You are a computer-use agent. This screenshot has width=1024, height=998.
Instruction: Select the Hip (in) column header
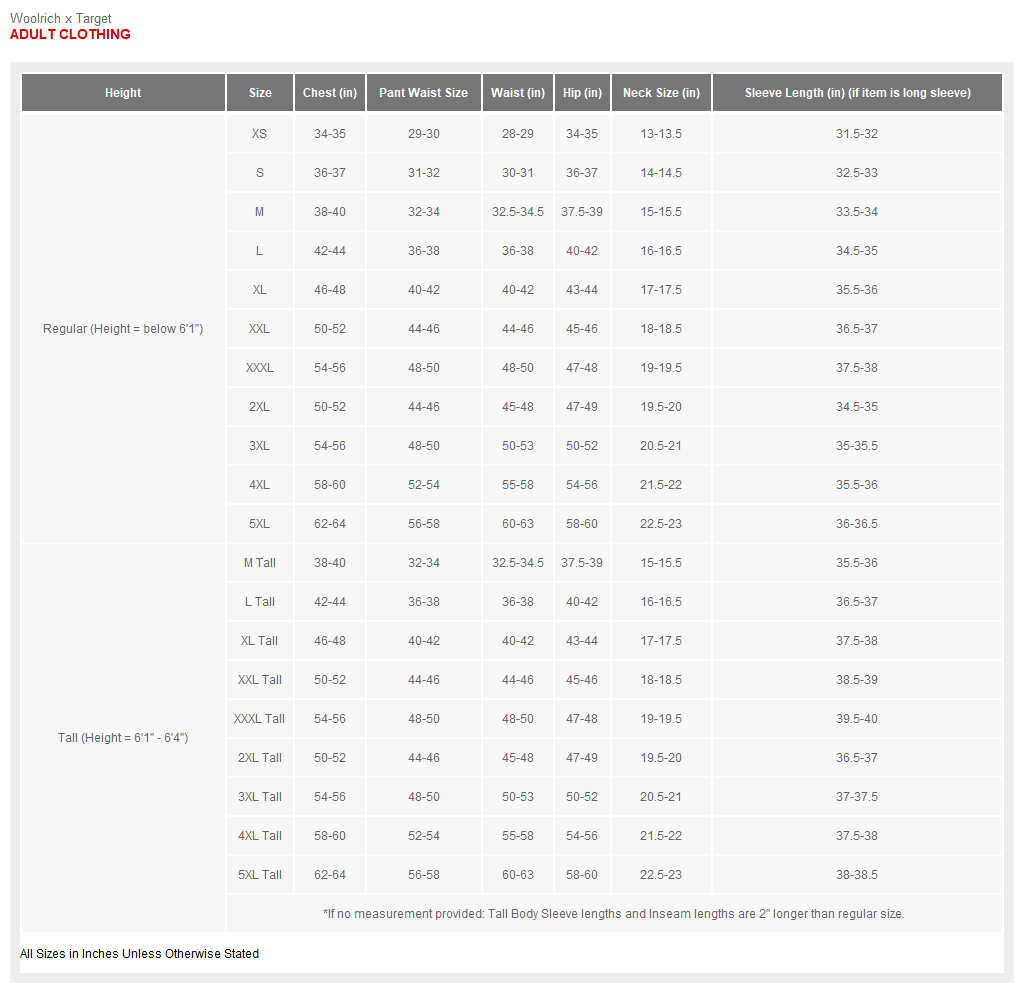(581, 93)
